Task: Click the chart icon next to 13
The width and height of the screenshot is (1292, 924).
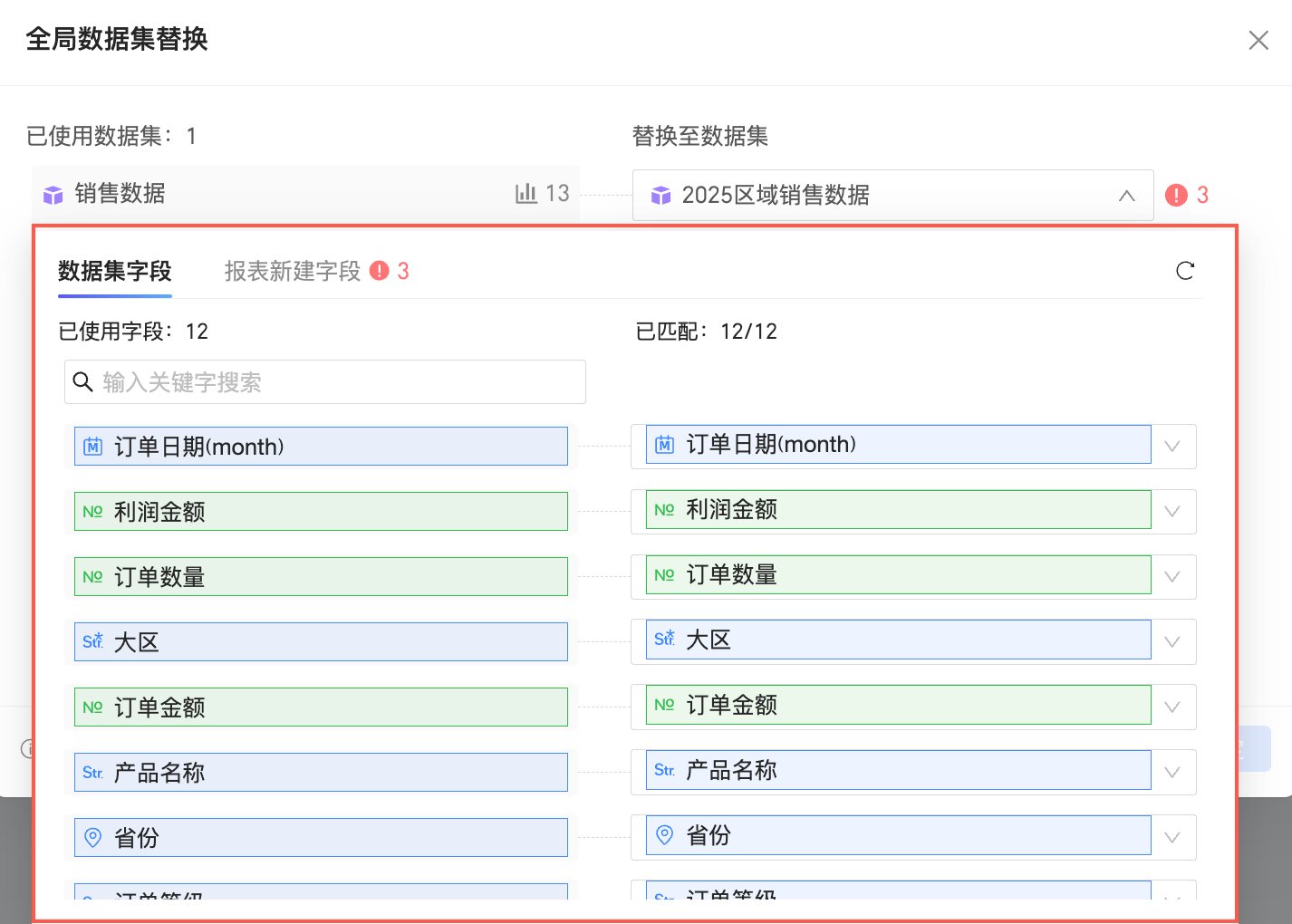Action: [x=526, y=193]
